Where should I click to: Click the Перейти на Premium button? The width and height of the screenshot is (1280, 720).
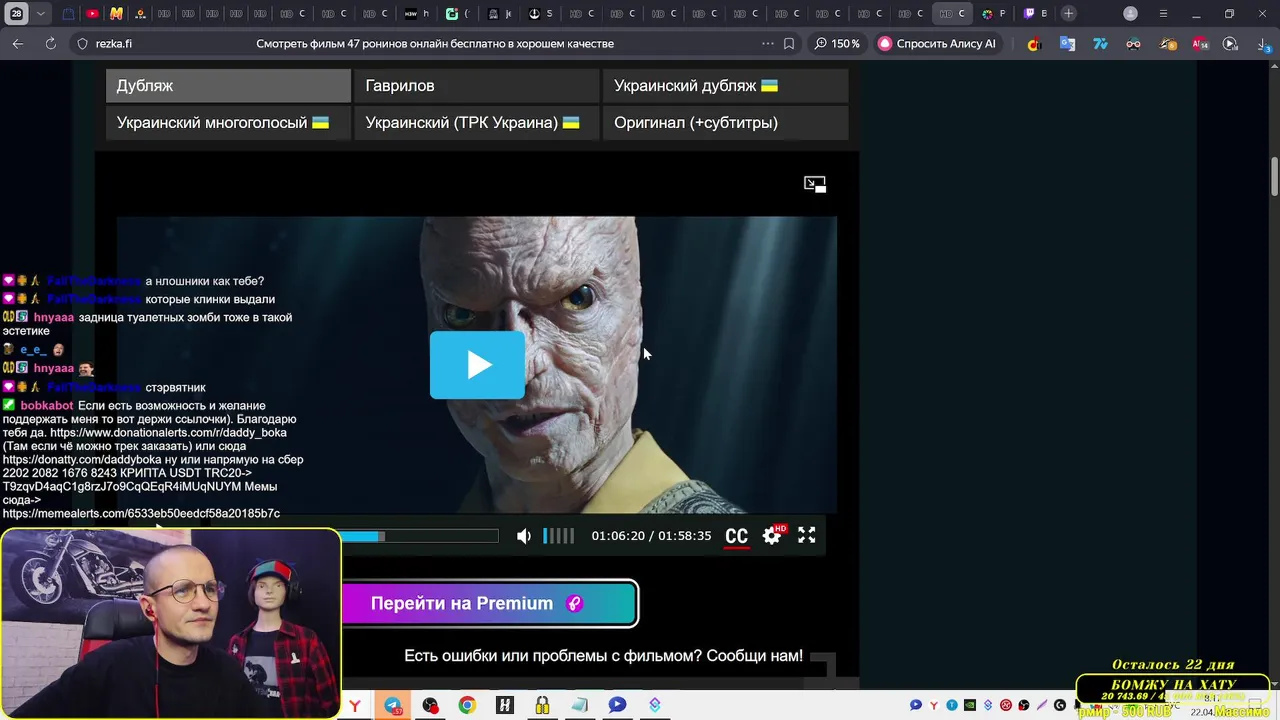[x=489, y=604]
